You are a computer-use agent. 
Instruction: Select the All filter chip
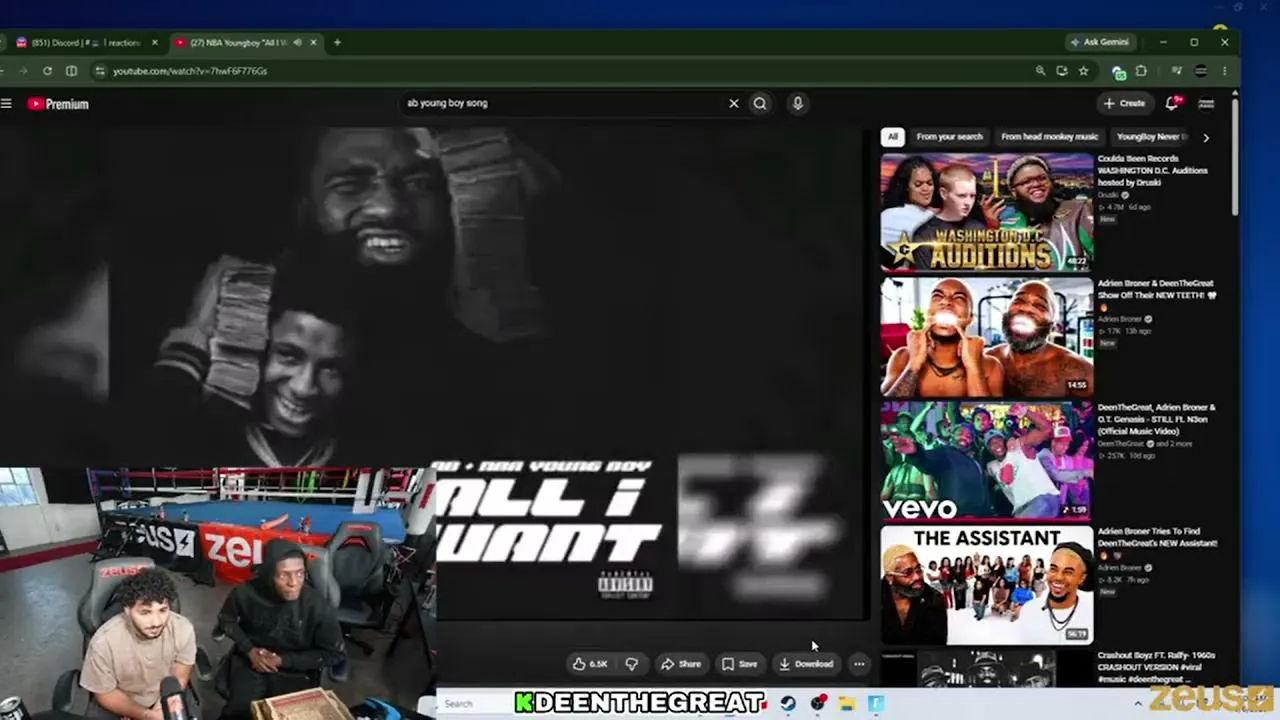(893, 137)
